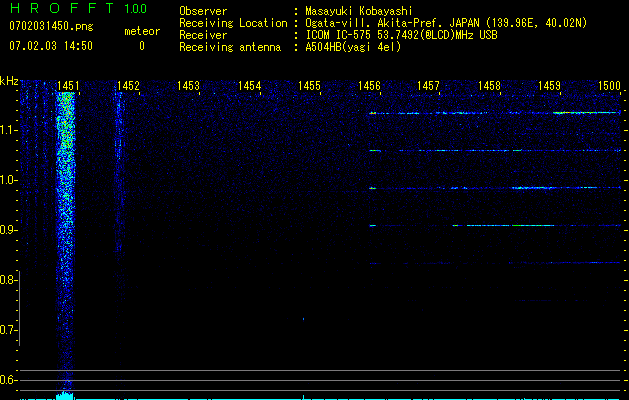Click the date stamp 07.02.03 14:50
629x400 pixels.
51,46
